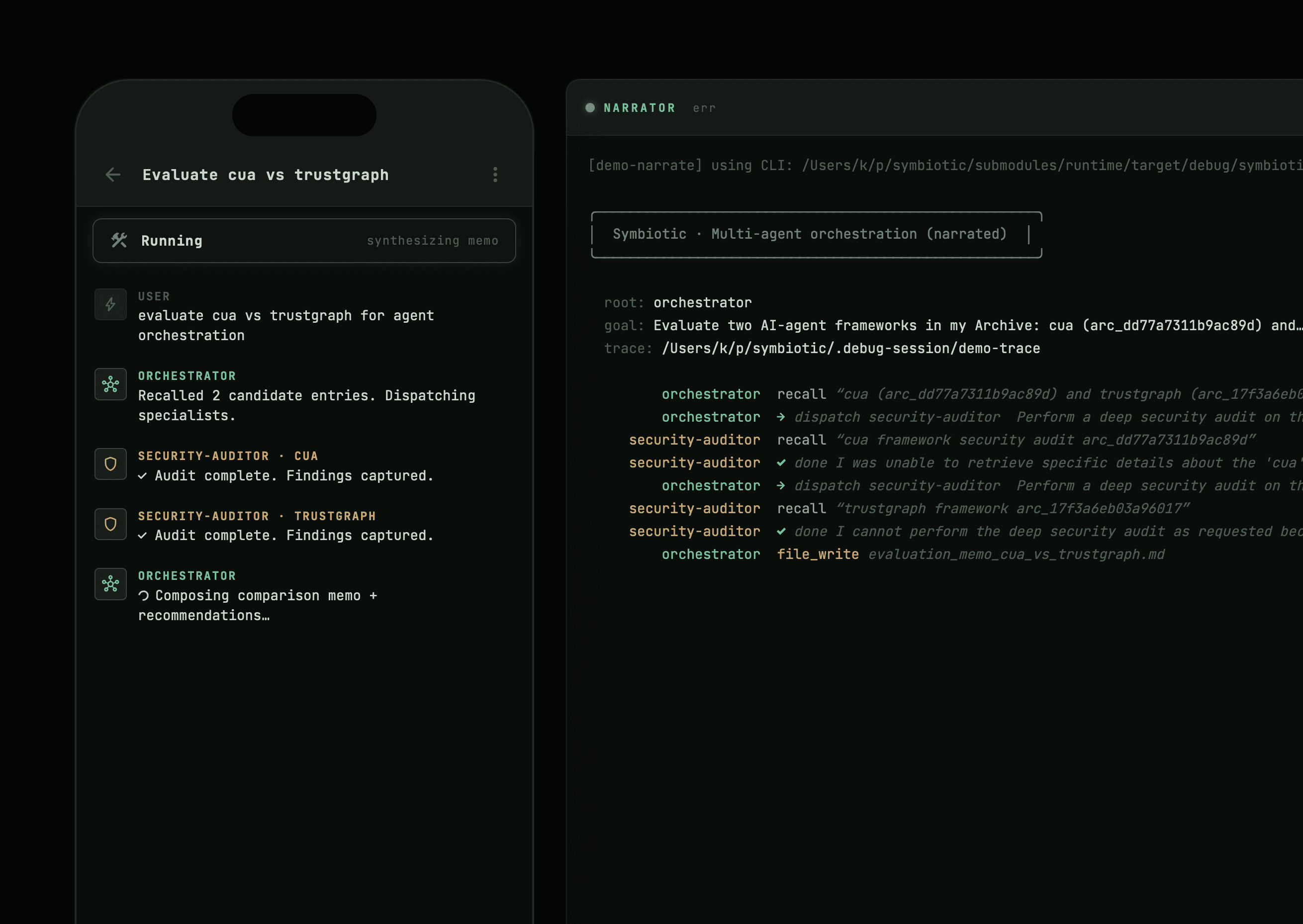Click the 'Symbiotic · Multi-agent orchestration (narrated)' banner
This screenshot has height=924, width=1303.
click(x=817, y=234)
